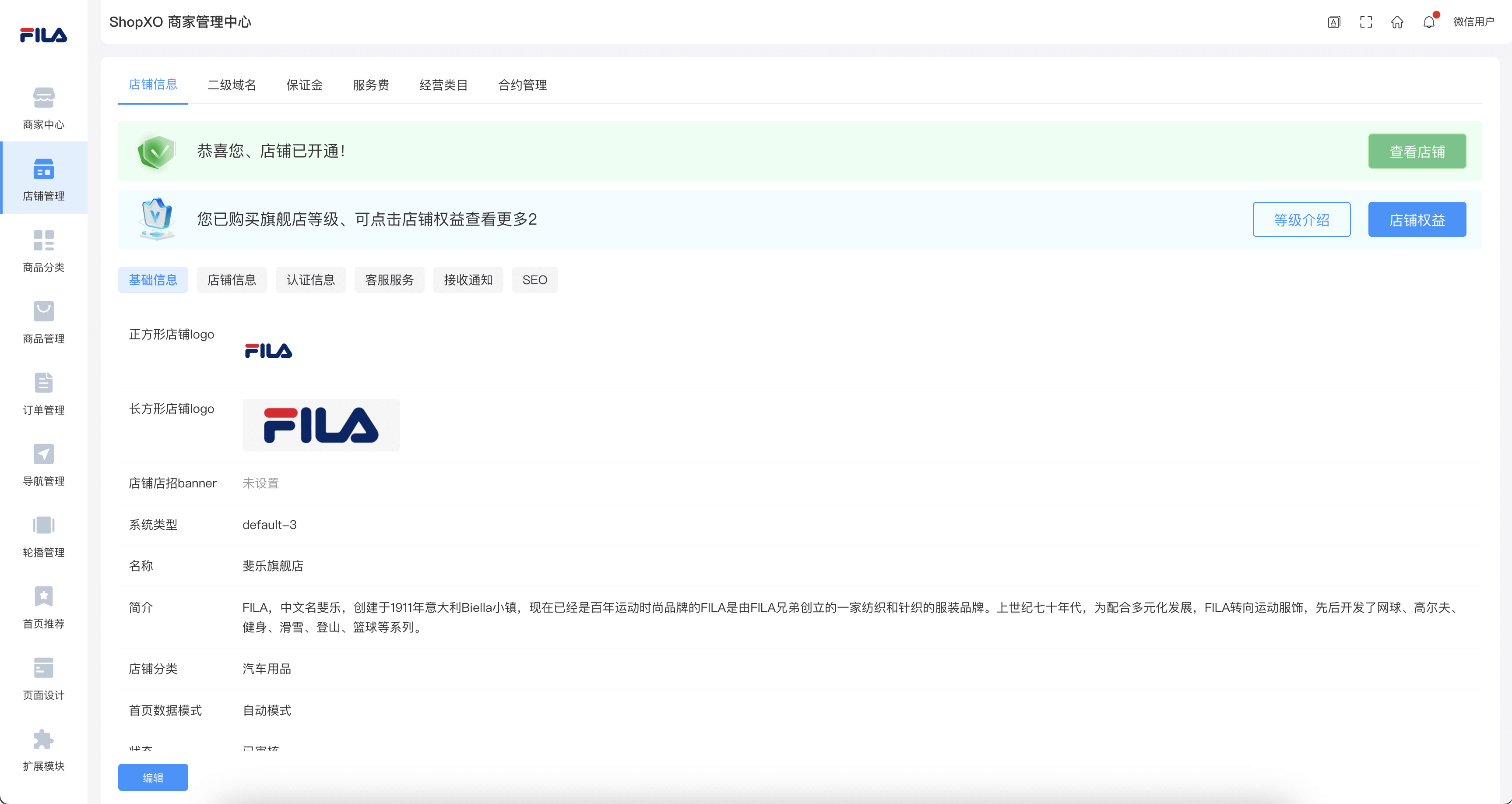
Task: Click the 正方形店铺logo field label
Action: pos(172,334)
